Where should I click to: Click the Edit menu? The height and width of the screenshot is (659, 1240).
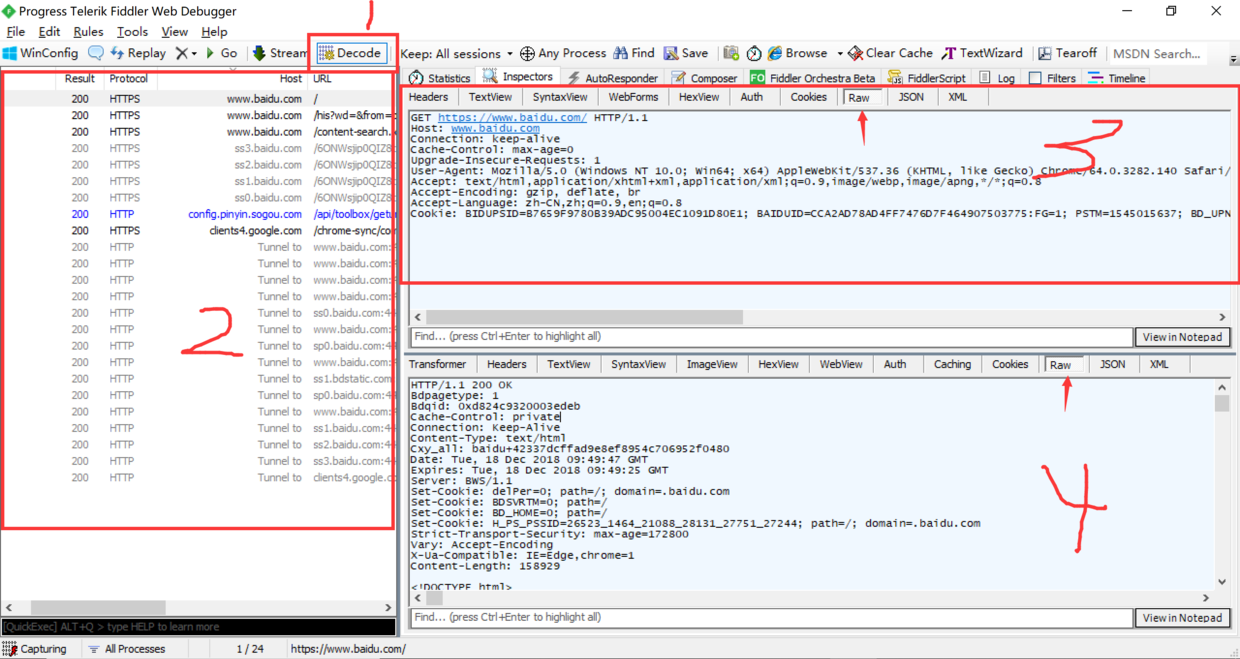point(49,32)
